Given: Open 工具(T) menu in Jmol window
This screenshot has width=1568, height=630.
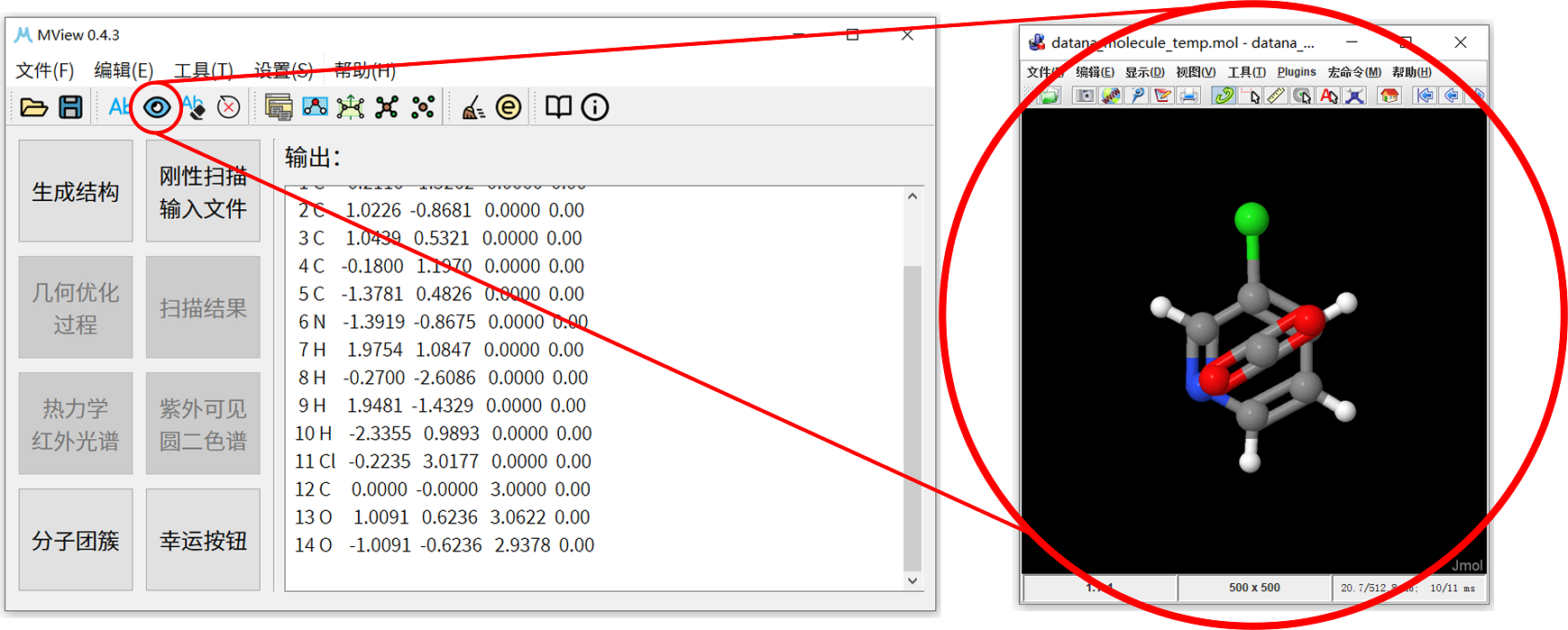Looking at the screenshot, I should [x=1247, y=72].
